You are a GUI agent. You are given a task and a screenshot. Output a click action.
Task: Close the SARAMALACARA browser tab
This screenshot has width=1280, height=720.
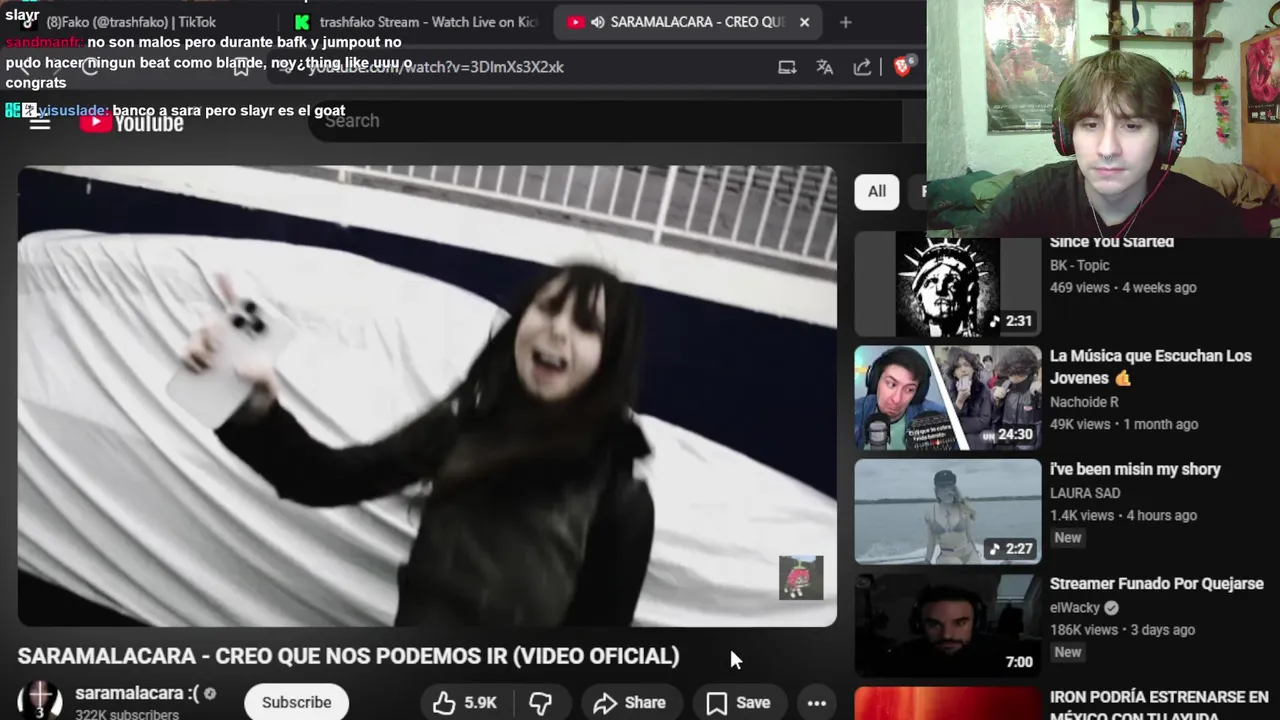click(804, 22)
